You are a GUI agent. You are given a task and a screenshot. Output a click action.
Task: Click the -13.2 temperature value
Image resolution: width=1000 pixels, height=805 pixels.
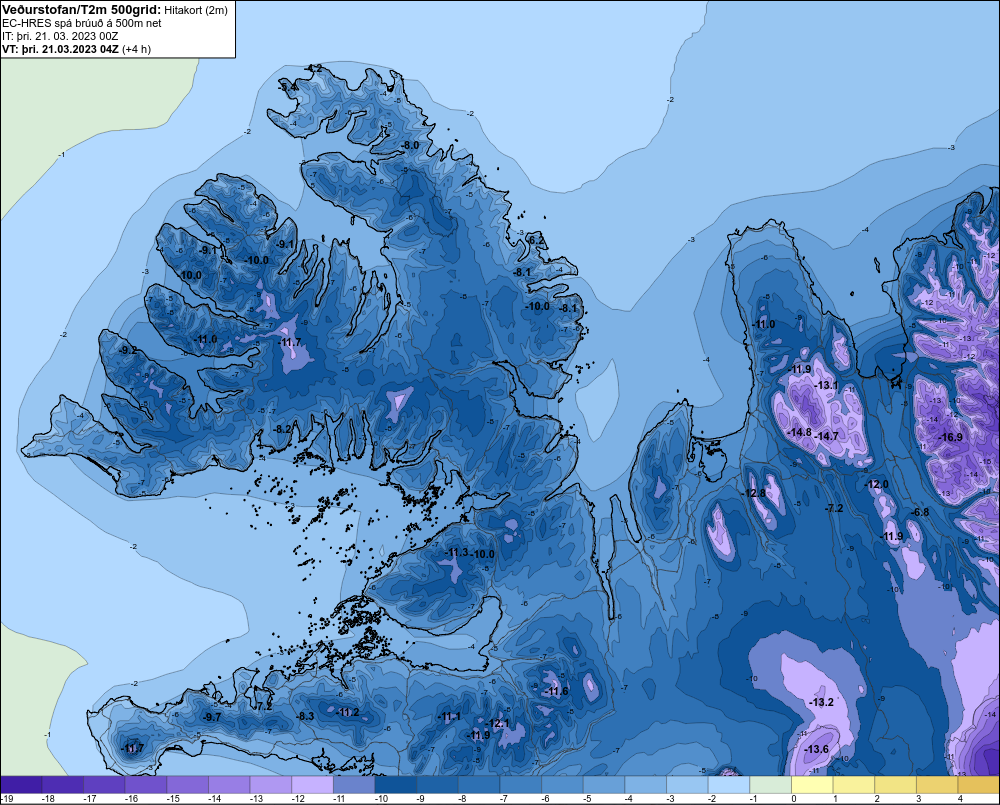(x=821, y=702)
